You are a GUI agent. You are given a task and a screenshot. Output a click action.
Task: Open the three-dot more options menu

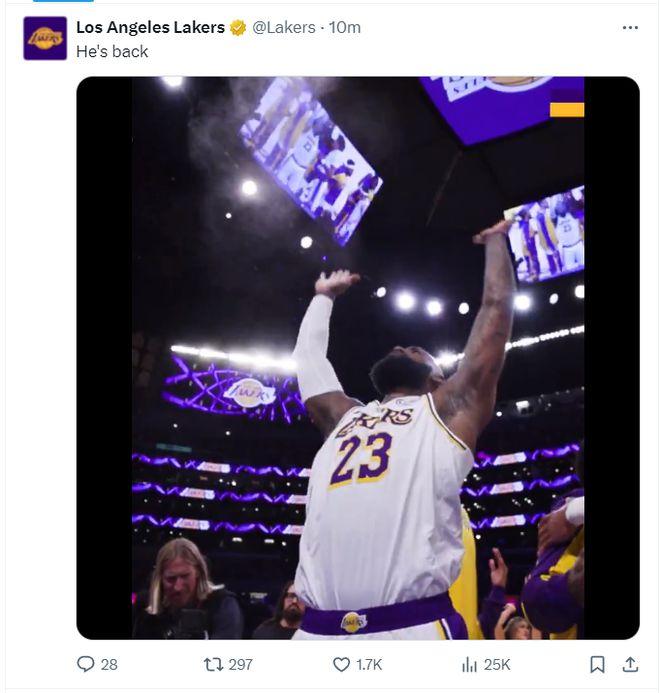(630, 27)
